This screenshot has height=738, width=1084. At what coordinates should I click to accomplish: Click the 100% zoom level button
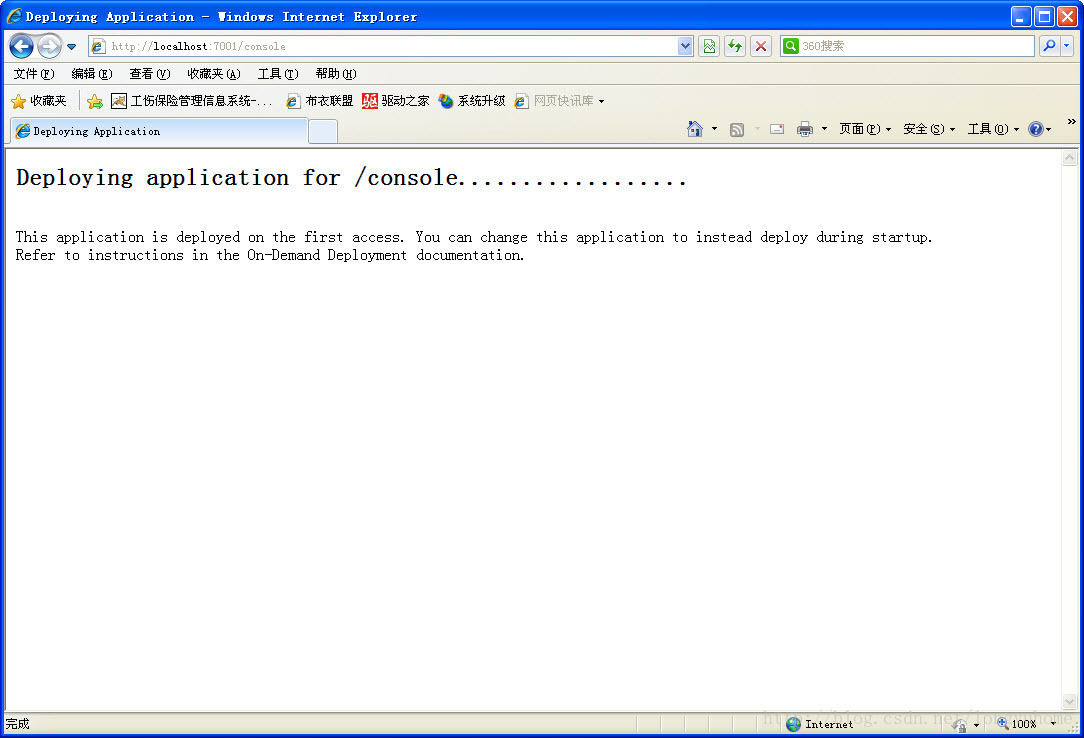(1017, 724)
